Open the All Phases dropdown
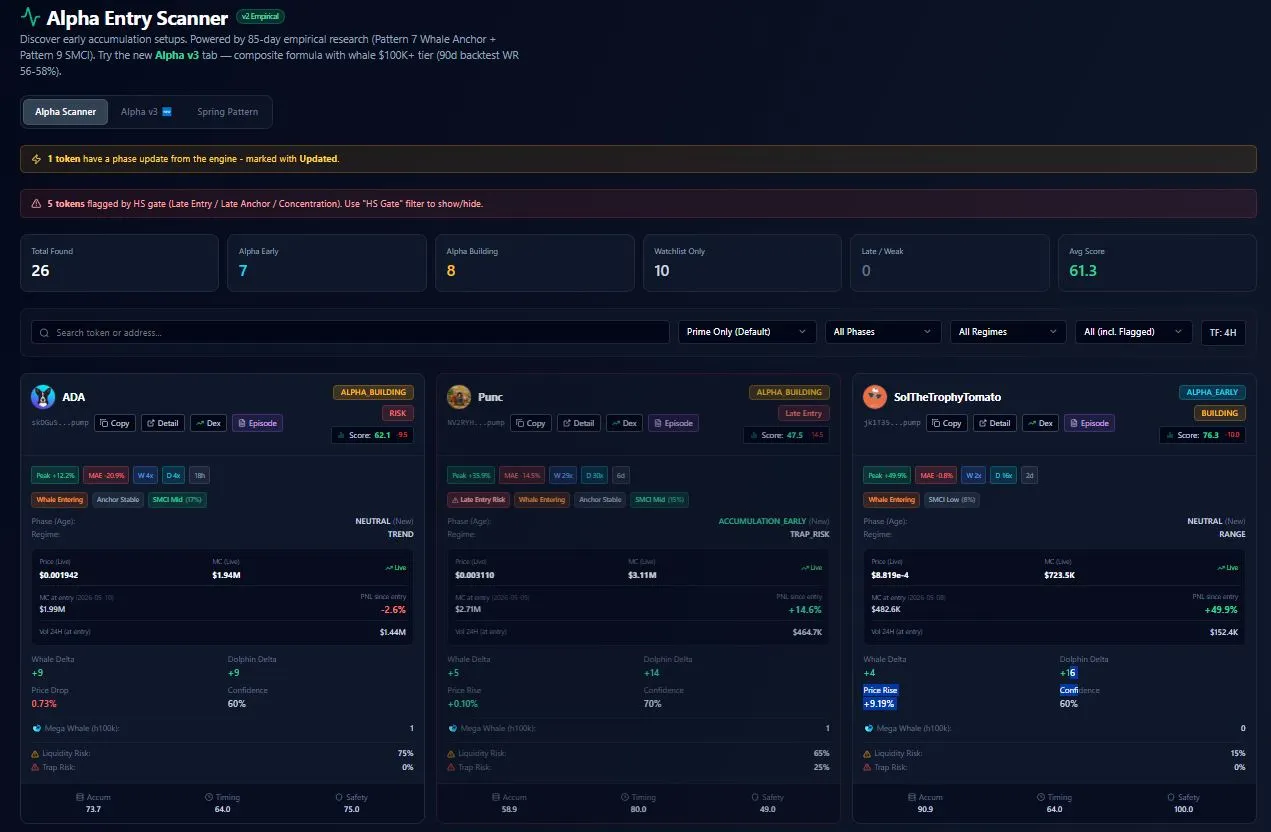The height and width of the screenshot is (832, 1271). click(882, 332)
